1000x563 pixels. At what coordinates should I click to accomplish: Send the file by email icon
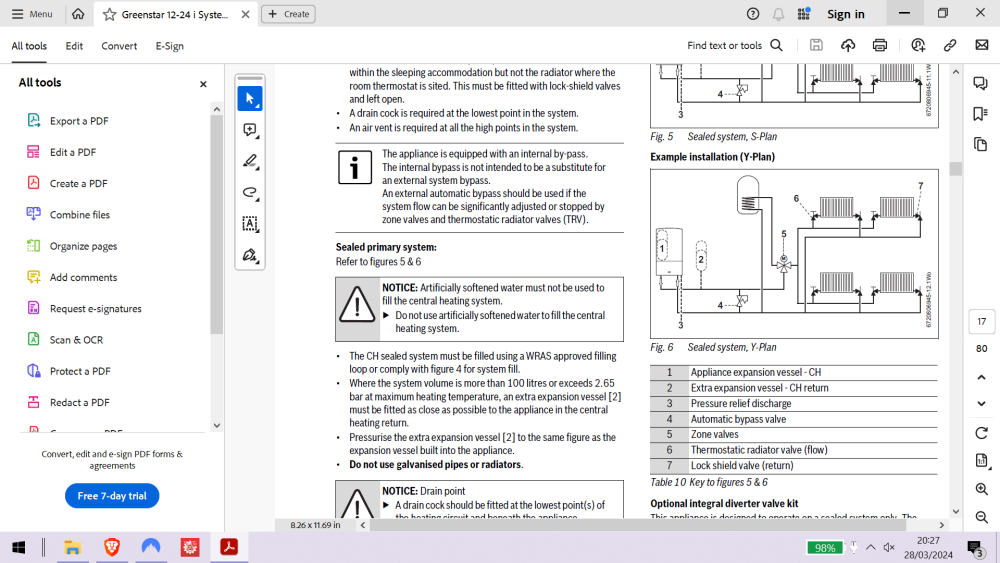point(982,45)
